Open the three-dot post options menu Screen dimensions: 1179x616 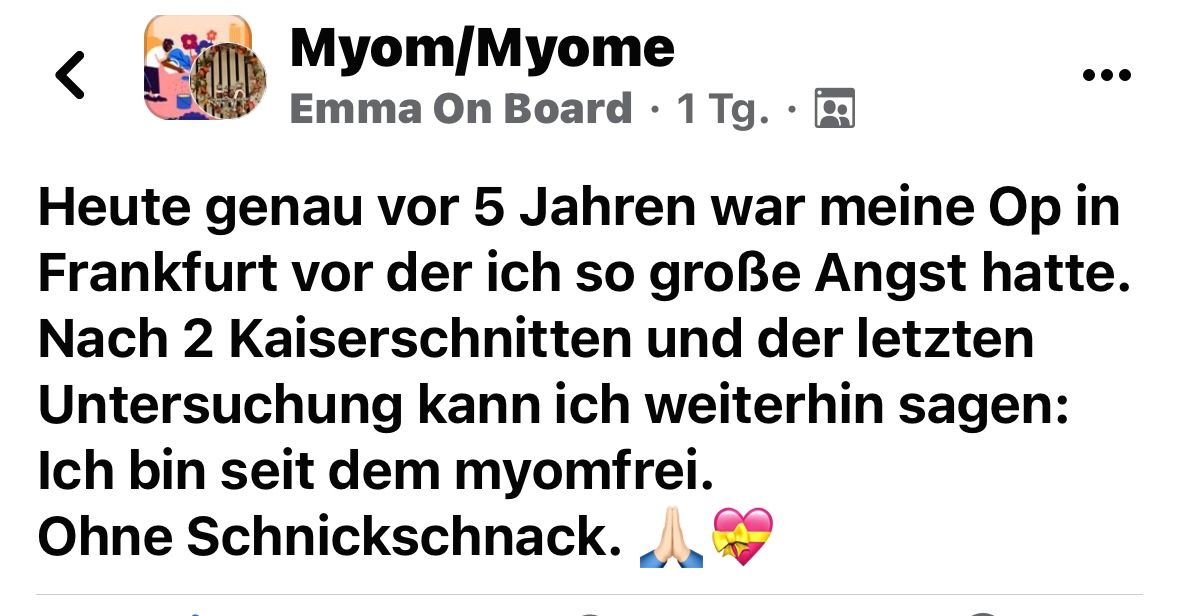click(1106, 75)
